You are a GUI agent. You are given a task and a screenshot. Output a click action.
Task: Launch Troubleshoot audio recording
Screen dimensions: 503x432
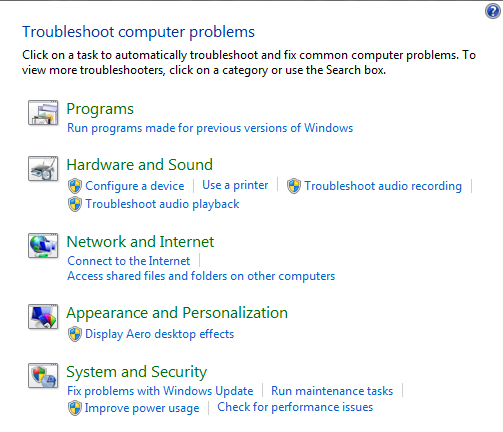[383, 186]
